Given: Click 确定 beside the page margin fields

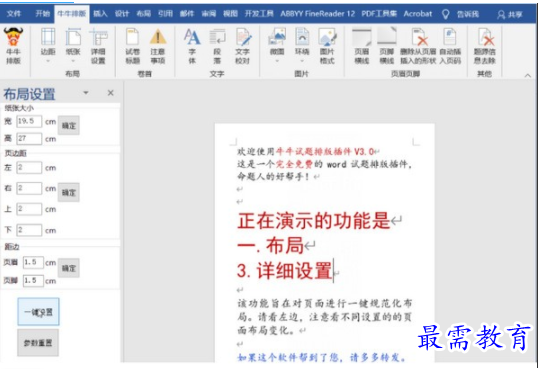Looking at the screenshot, I should coord(69,192).
